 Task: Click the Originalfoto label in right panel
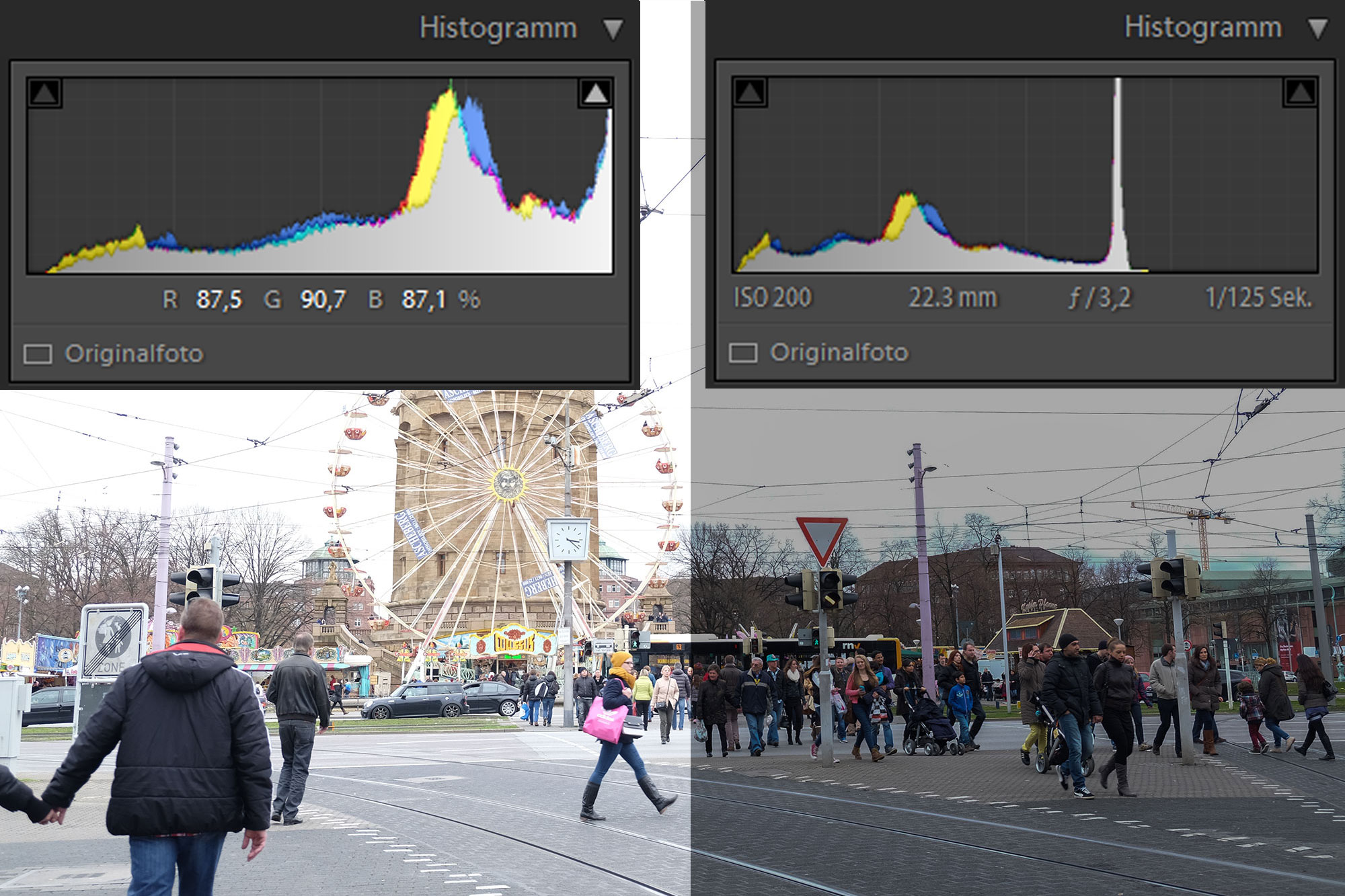coord(839,352)
